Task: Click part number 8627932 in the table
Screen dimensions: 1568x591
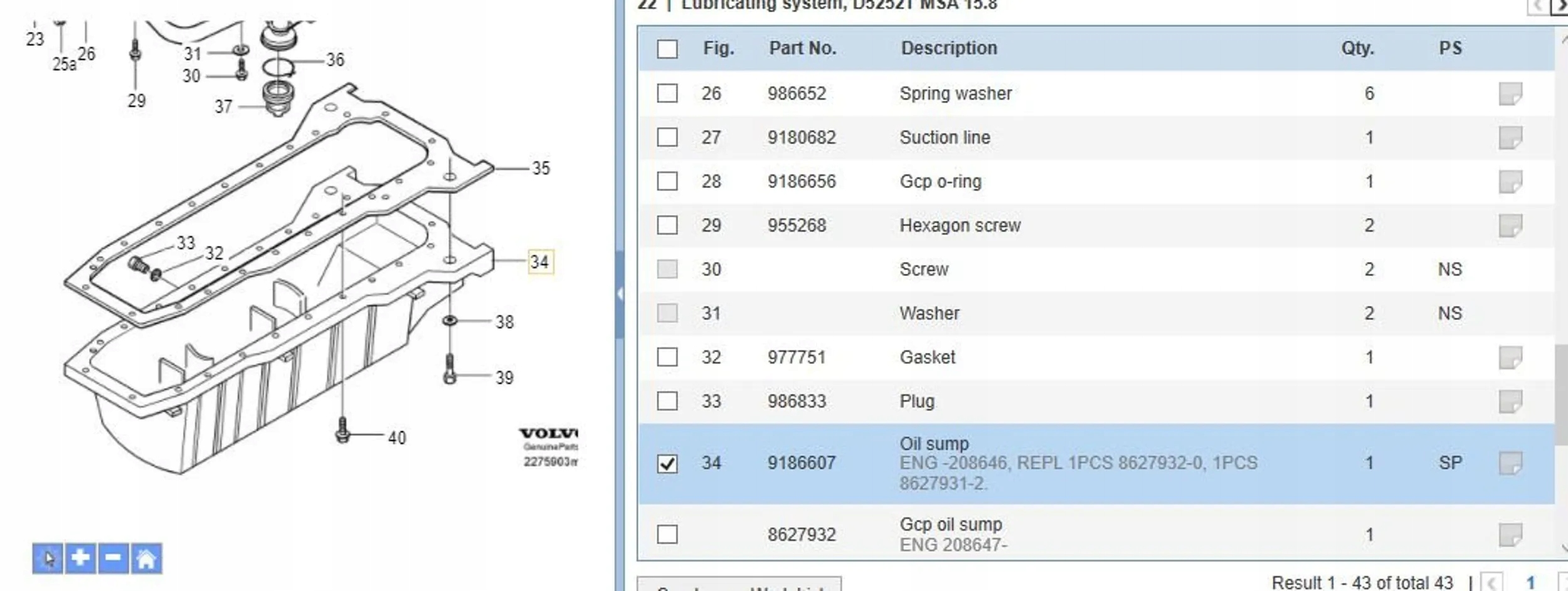Action: (802, 535)
